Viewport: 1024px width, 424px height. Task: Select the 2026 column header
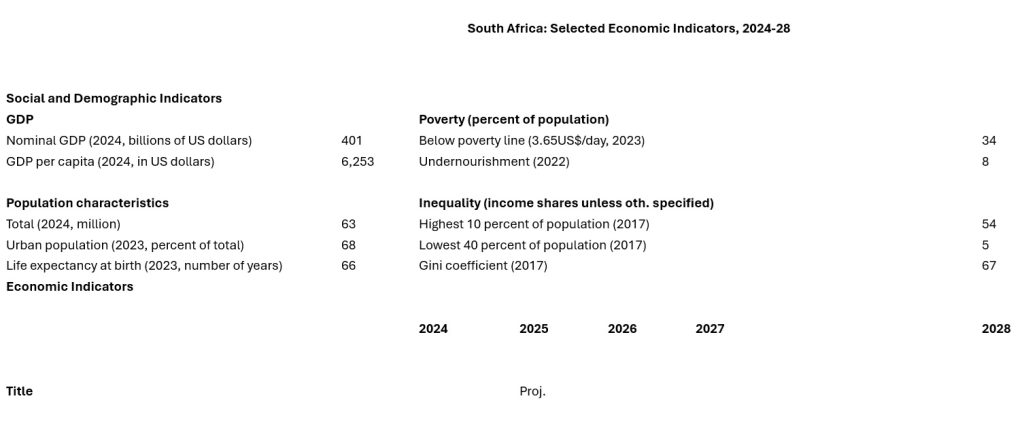[622, 329]
